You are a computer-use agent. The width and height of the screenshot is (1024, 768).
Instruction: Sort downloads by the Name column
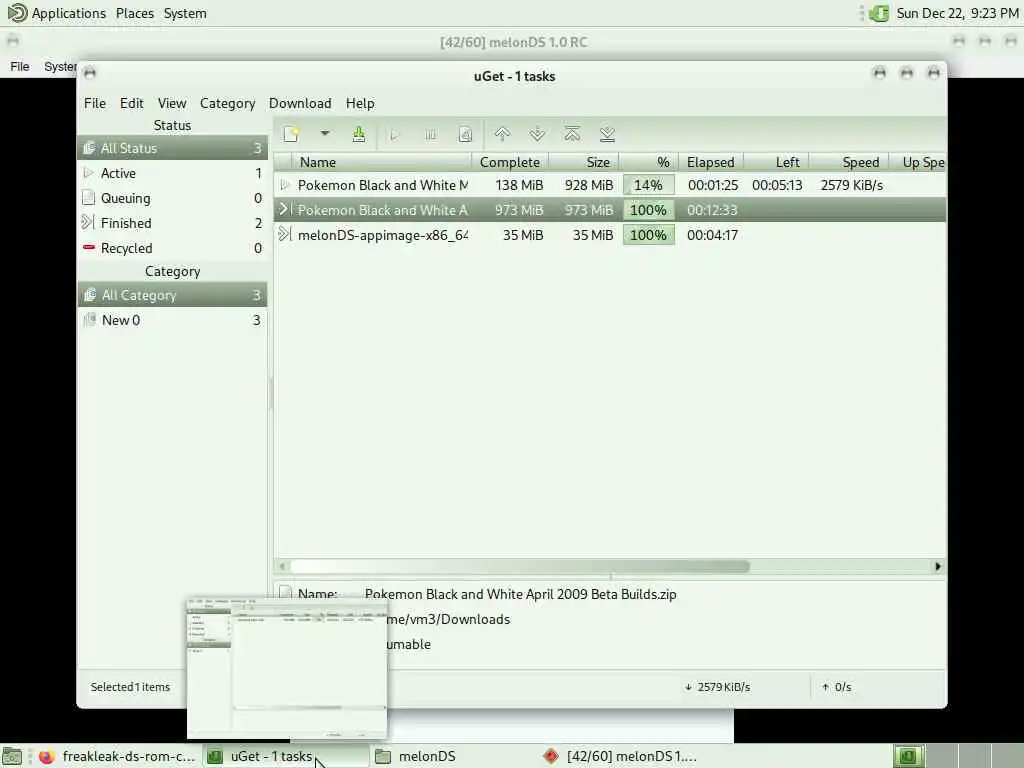tap(383, 162)
